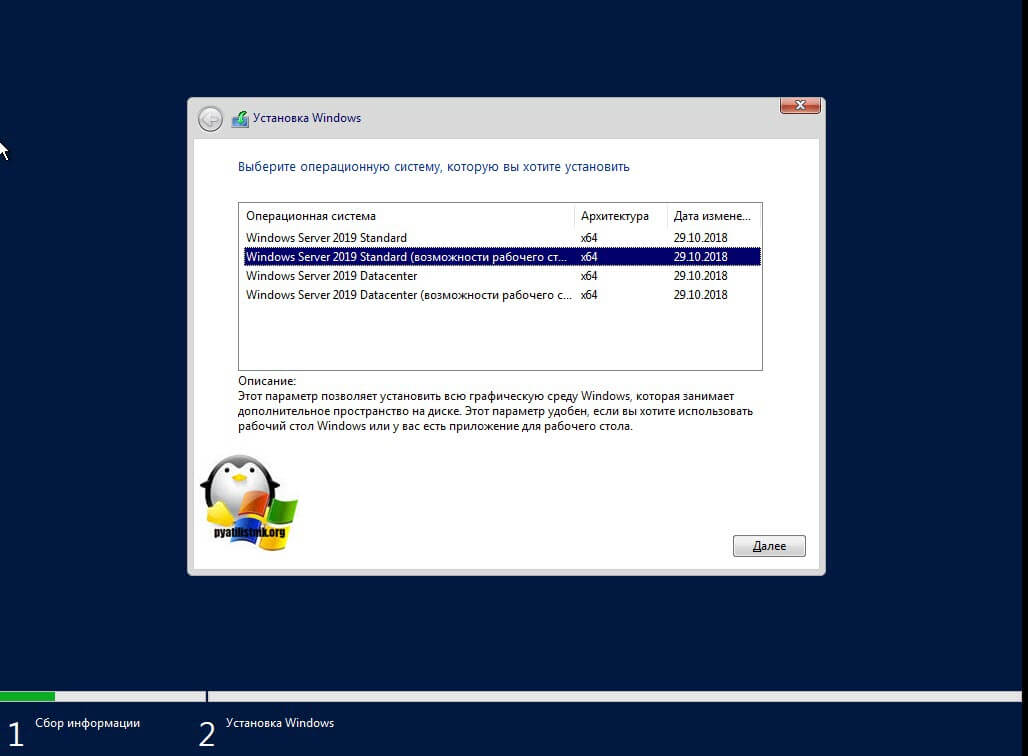Click date 29.10.2018 in first Standard row
Image resolution: width=1028 pixels, height=756 pixels.
coord(700,237)
